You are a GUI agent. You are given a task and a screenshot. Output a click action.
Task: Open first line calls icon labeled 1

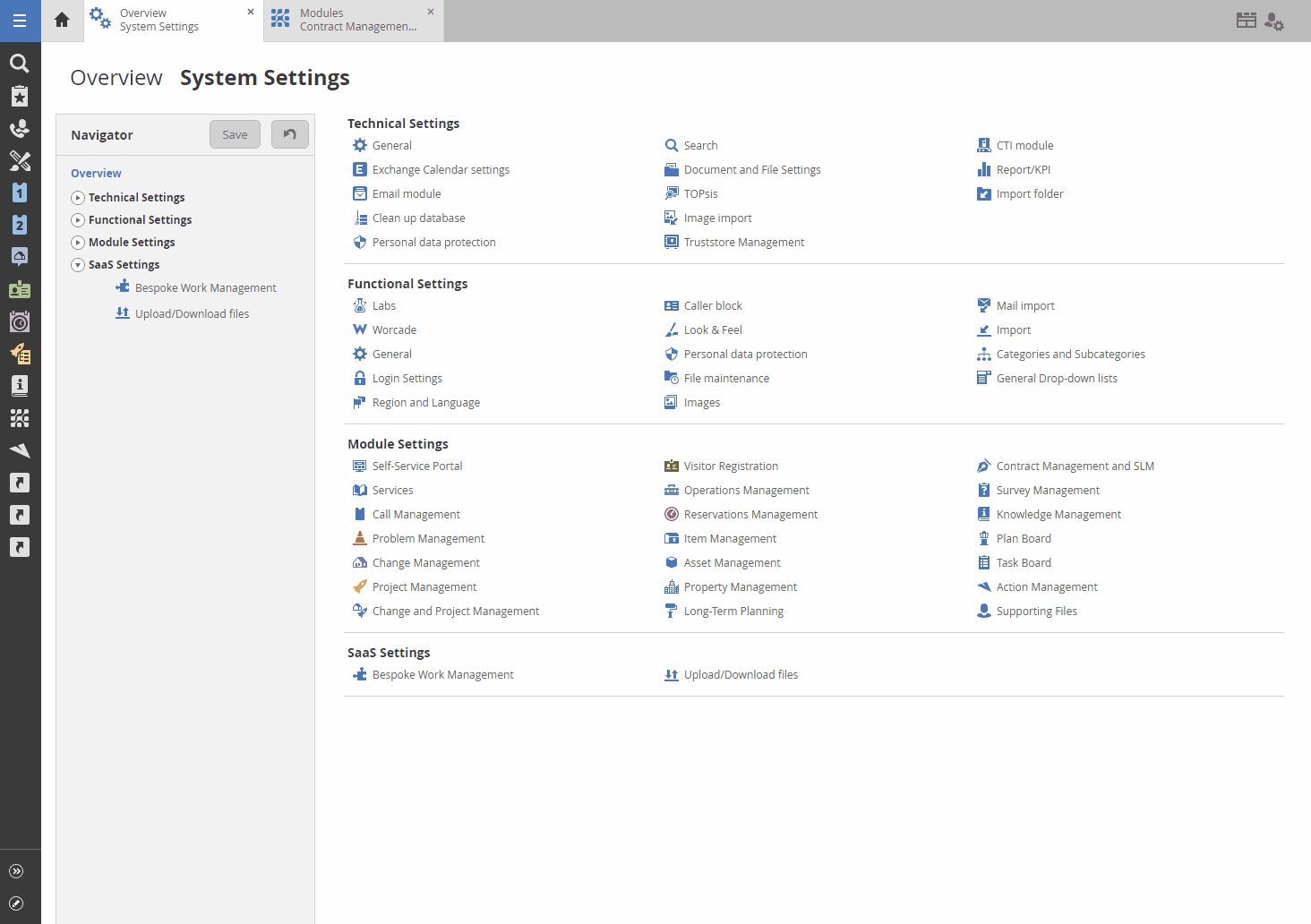coord(20,192)
